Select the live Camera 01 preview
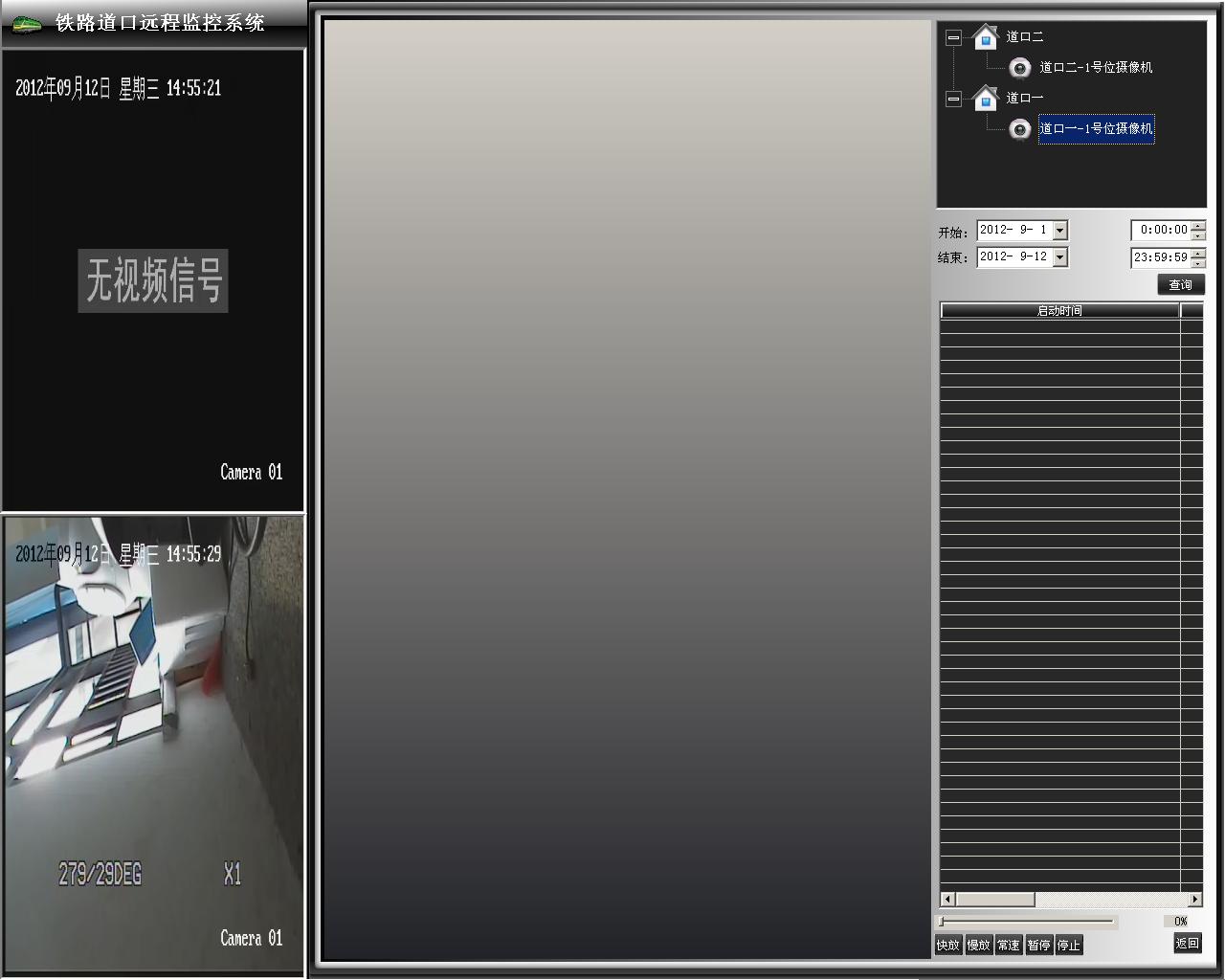 (x=153, y=745)
